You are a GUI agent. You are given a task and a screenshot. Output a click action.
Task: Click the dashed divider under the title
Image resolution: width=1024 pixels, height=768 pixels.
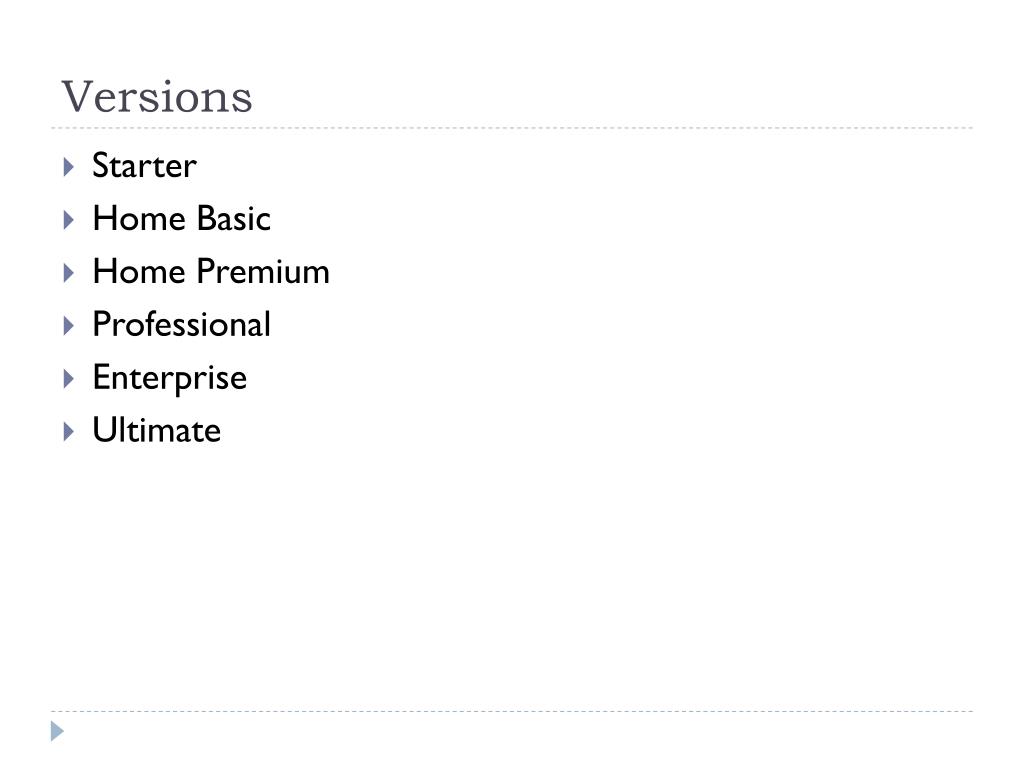pos(512,128)
